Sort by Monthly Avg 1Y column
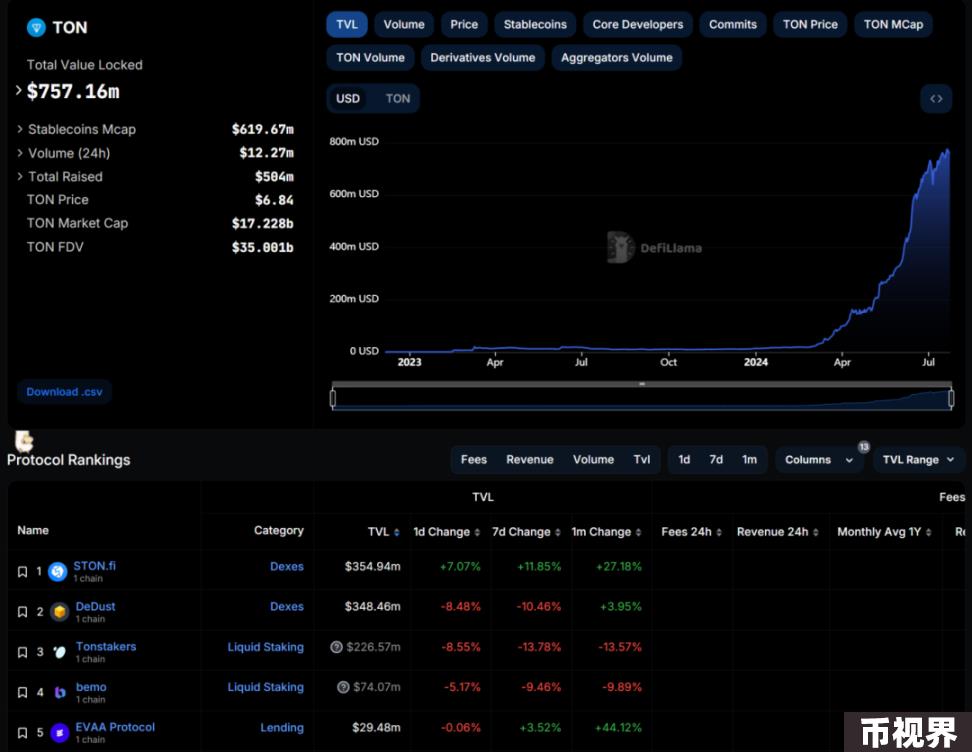The height and width of the screenshot is (752, 972). (929, 533)
